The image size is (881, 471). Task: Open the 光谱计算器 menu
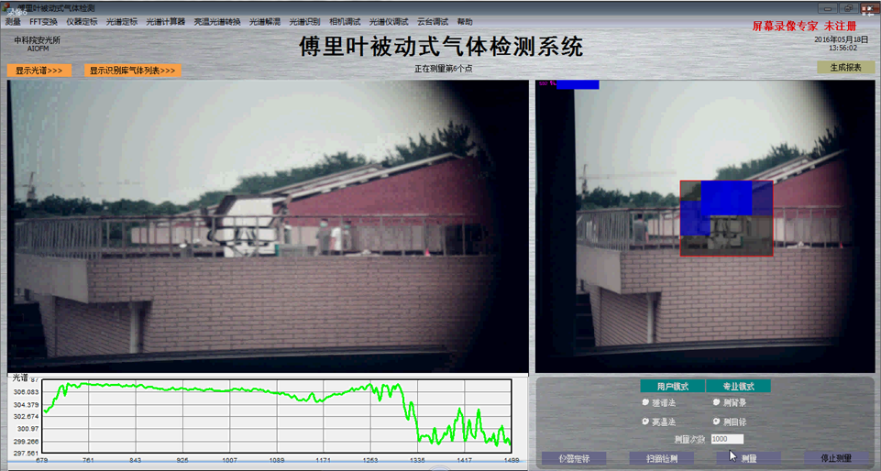coord(166,21)
